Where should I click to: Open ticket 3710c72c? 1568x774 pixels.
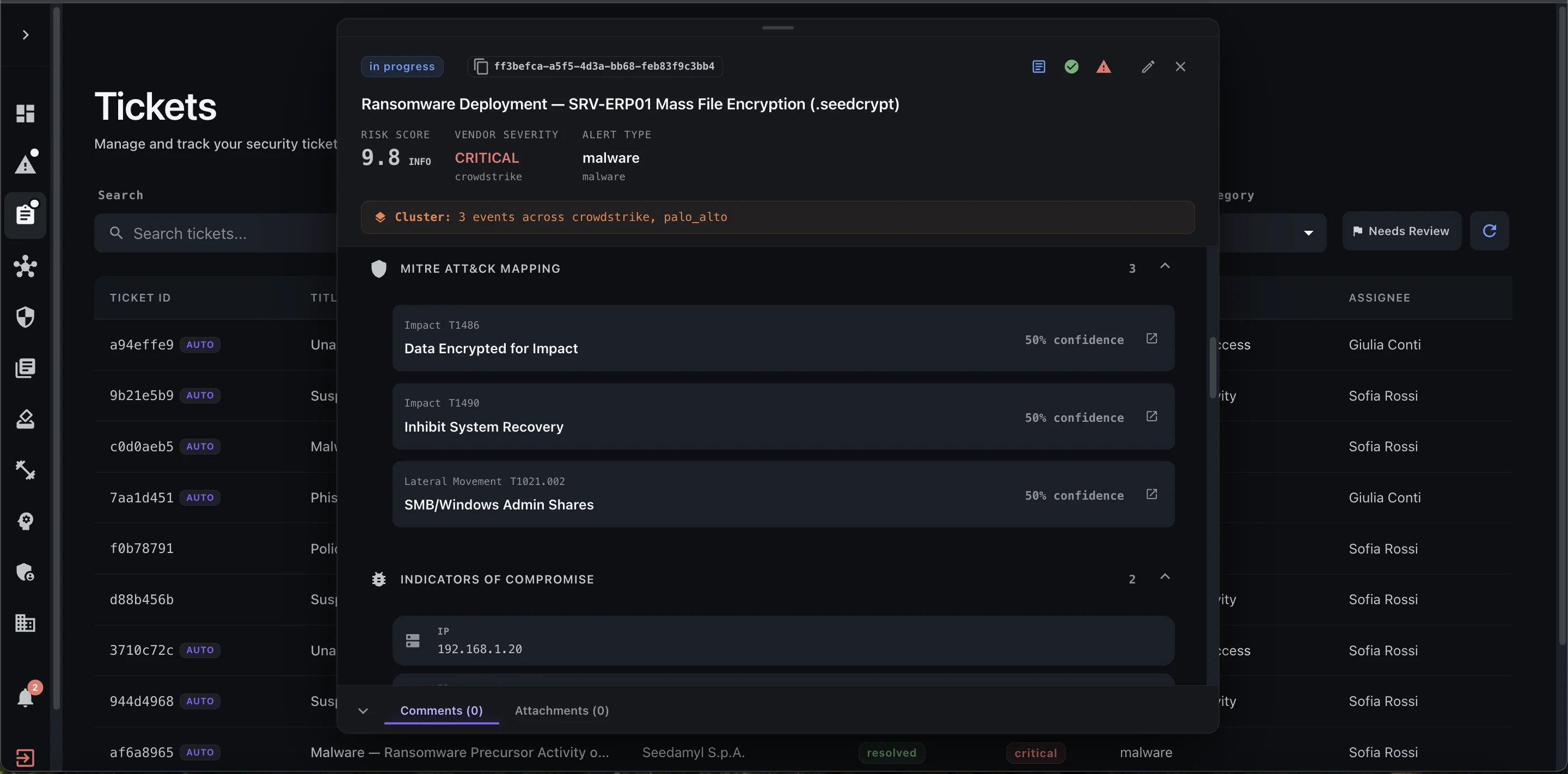point(142,650)
